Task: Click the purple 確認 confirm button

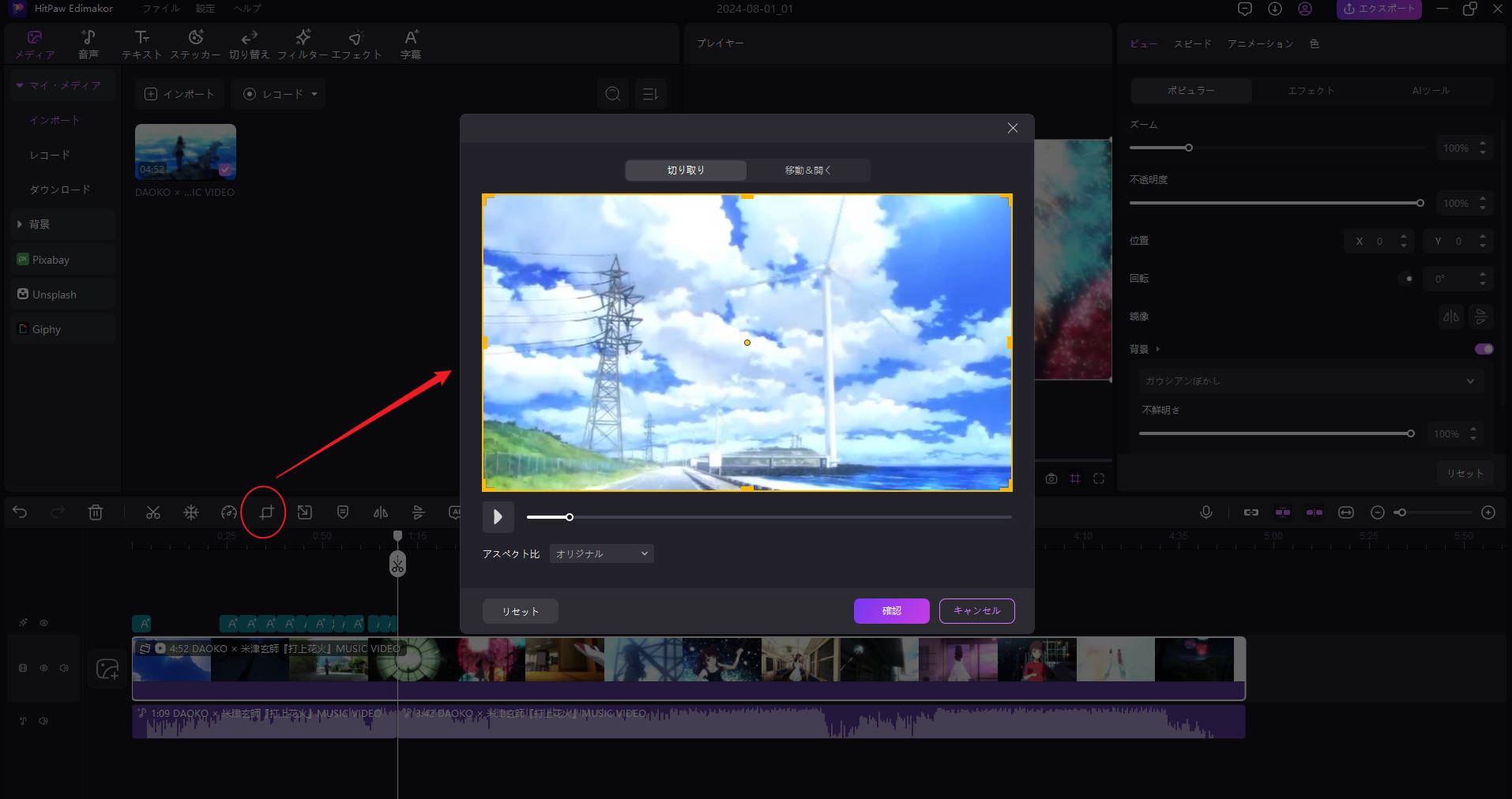Action: (x=891, y=611)
